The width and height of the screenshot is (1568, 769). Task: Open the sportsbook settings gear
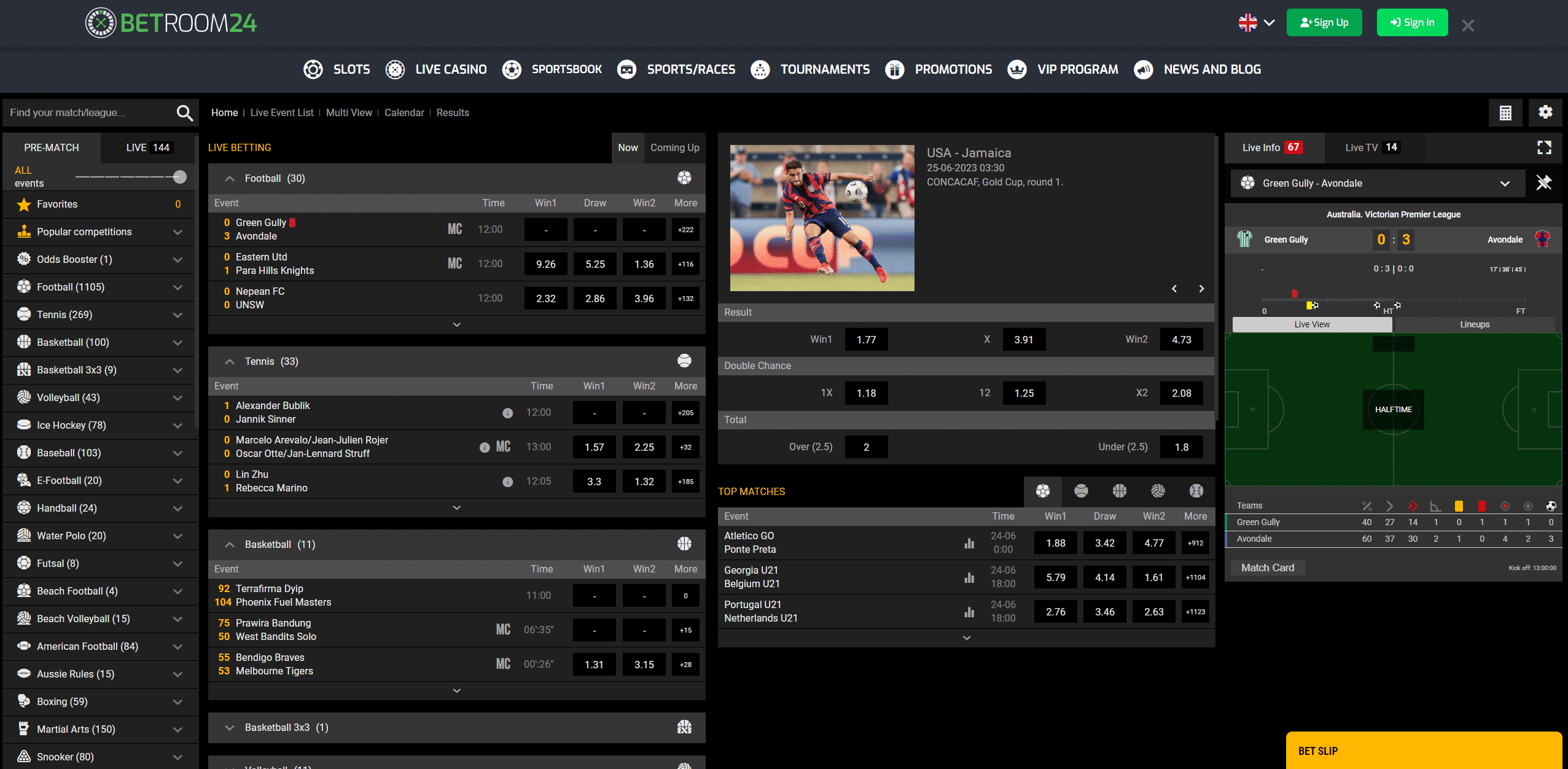point(1545,112)
